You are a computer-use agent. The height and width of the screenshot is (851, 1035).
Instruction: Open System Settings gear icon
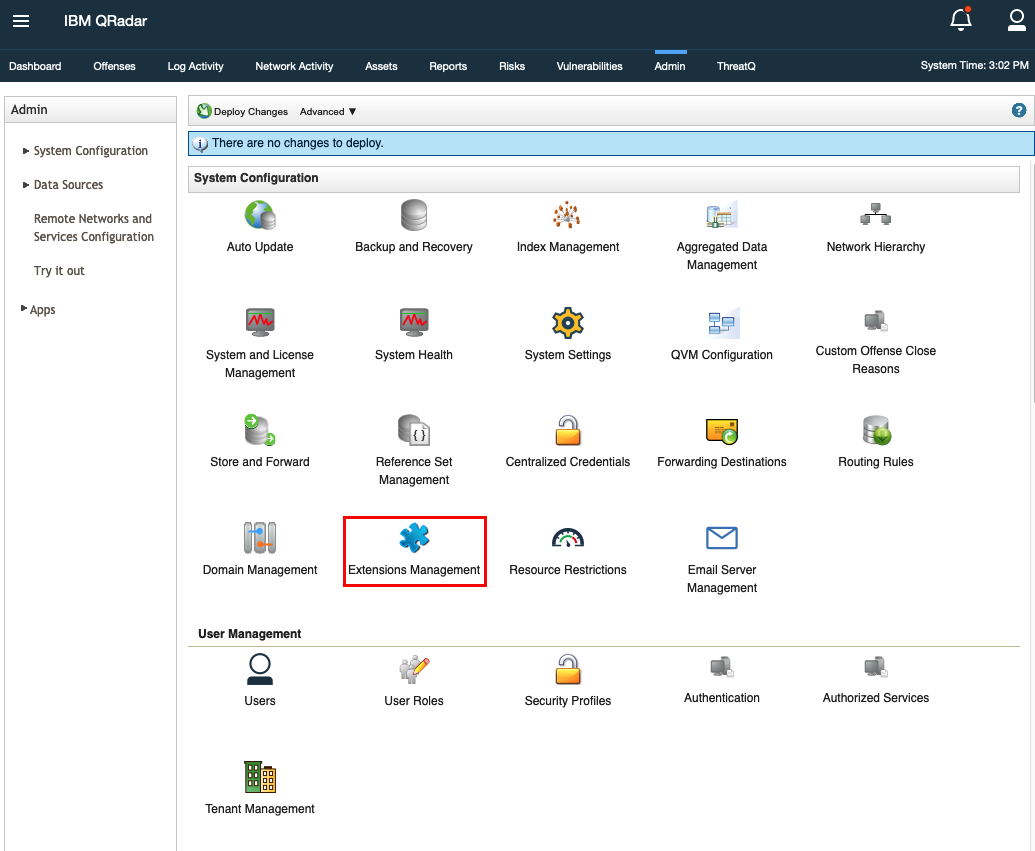pos(568,323)
